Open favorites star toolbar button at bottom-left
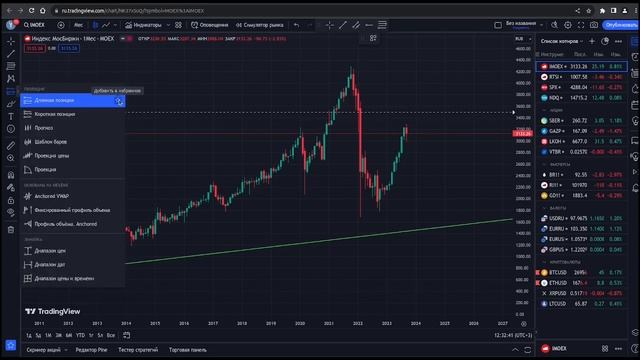Viewport: 640px width, 360px height. coord(11,345)
